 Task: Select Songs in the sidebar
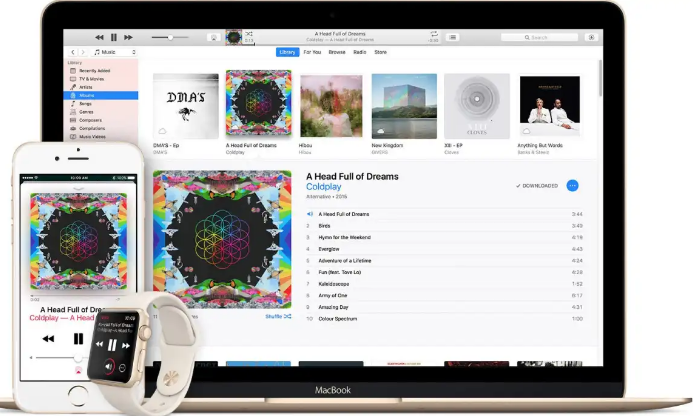tap(101, 103)
